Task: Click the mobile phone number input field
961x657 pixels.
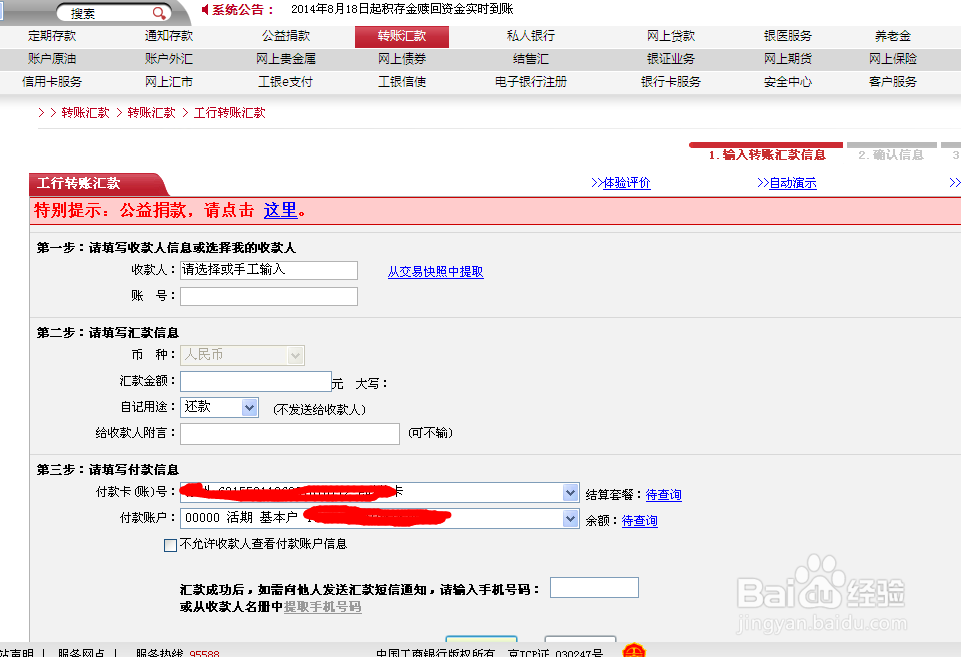Action: click(594, 587)
